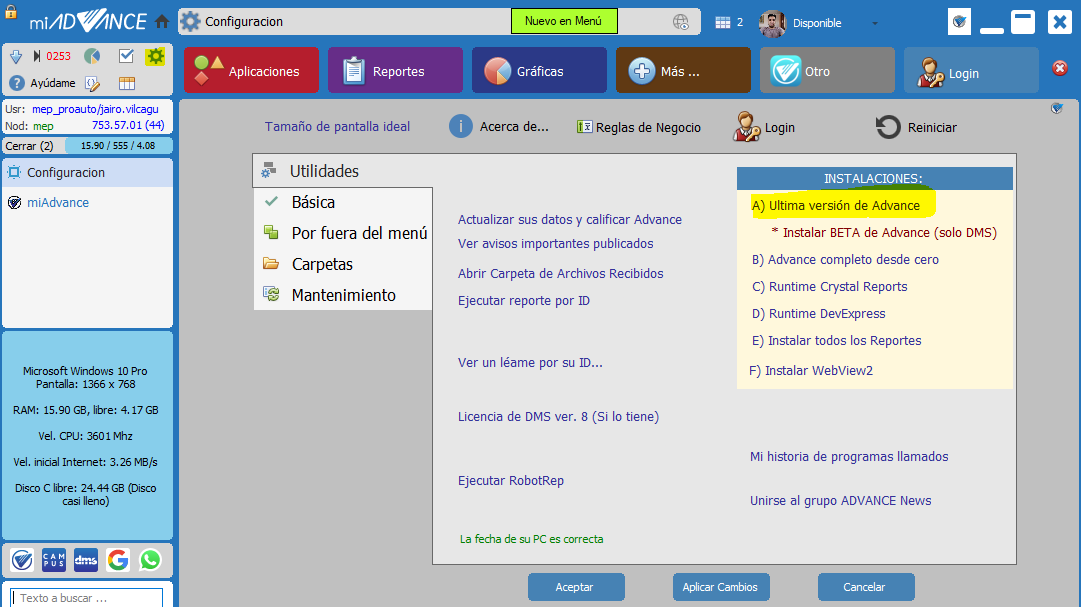1081x607 pixels.
Task: Click the Reiniciar restart icon
Action: (x=888, y=127)
